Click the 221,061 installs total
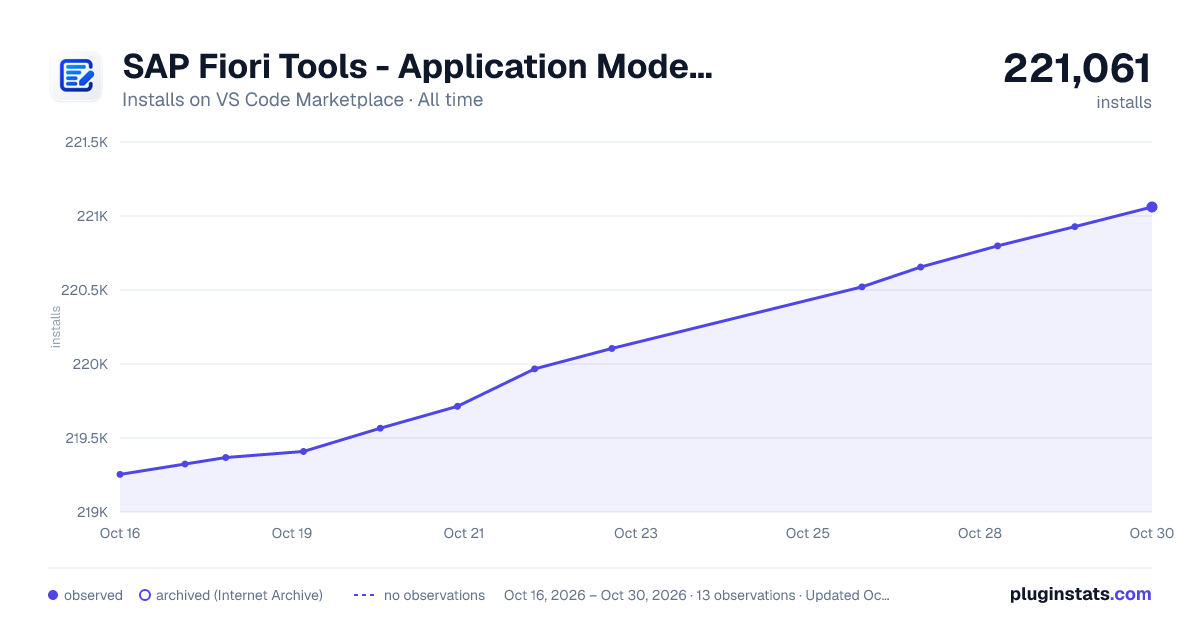 click(x=1077, y=69)
